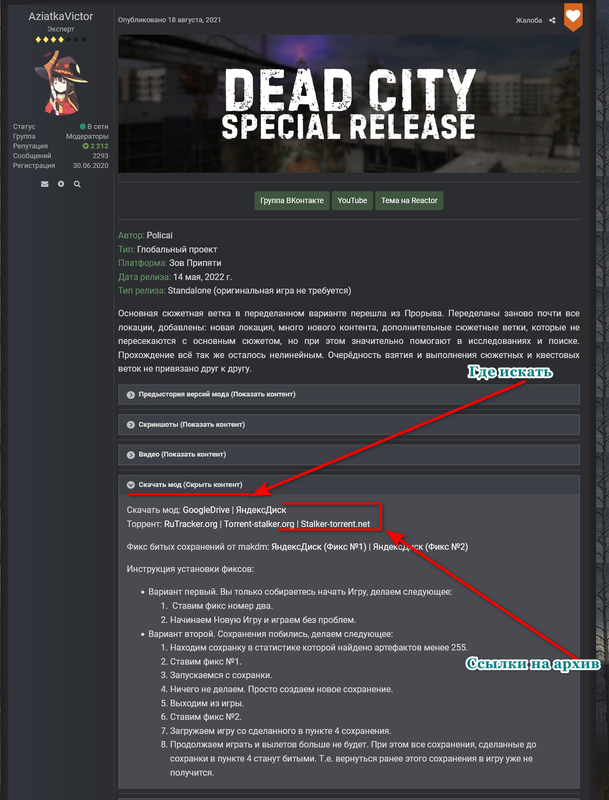
Task: Open the GoogleDrive download link
Action: tap(206, 510)
